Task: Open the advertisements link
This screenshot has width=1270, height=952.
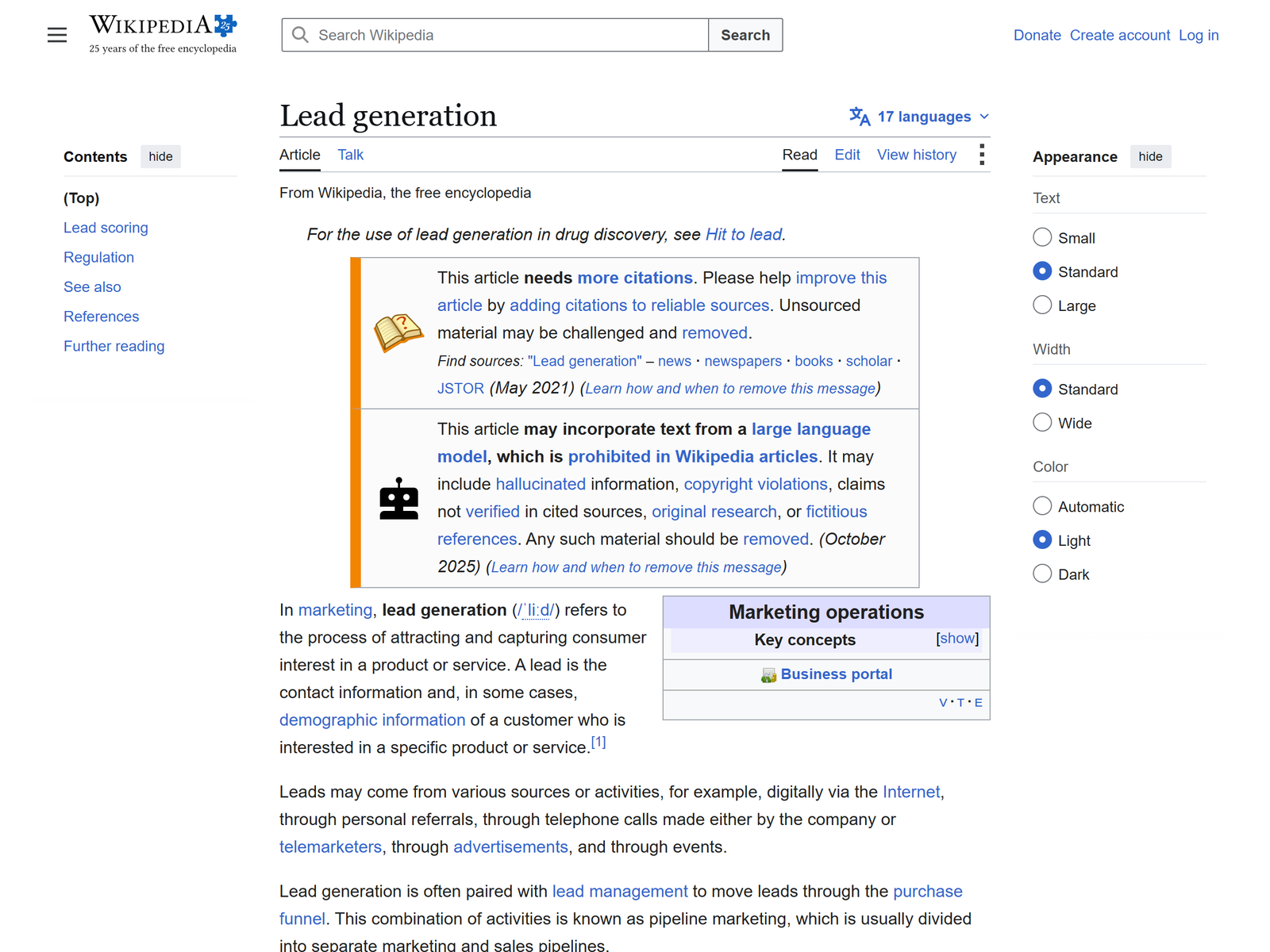Action: pyautogui.click(x=510, y=846)
